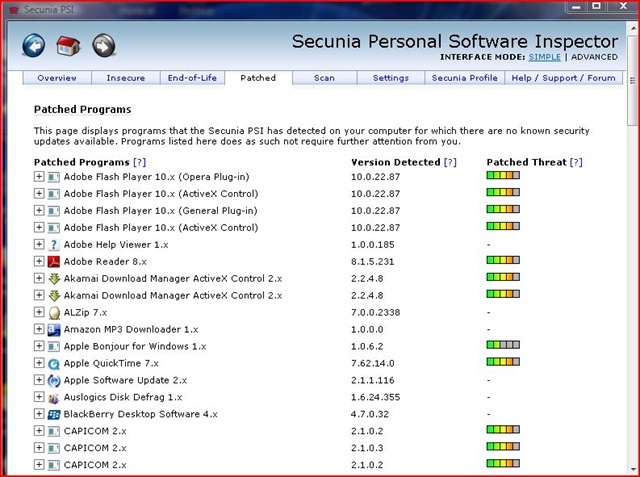
Task: Expand BlackBerry Desktop Software 4.x entry
Action: tap(39, 413)
